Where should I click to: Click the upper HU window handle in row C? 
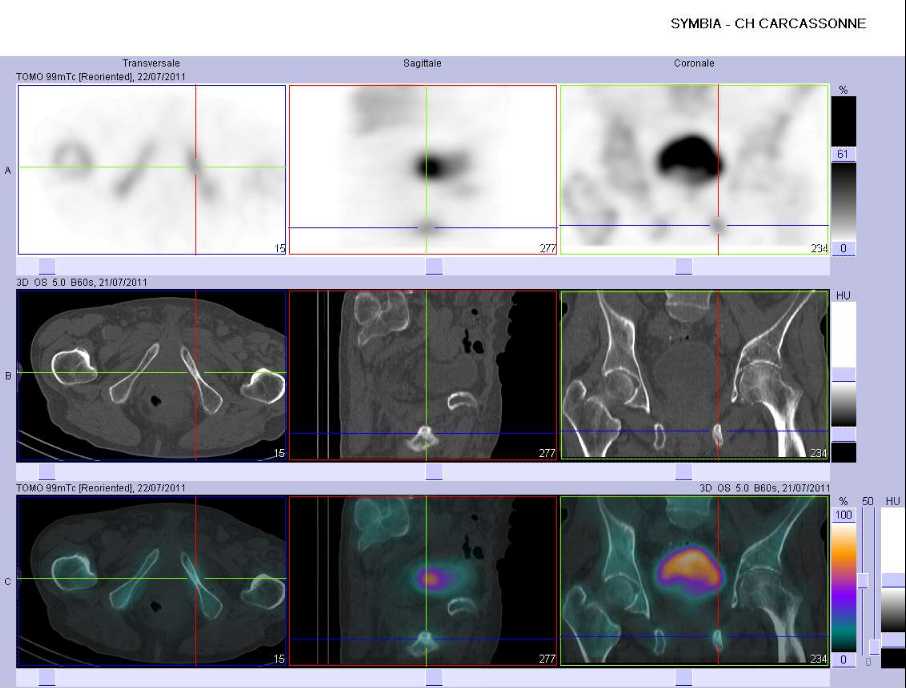(x=893, y=580)
